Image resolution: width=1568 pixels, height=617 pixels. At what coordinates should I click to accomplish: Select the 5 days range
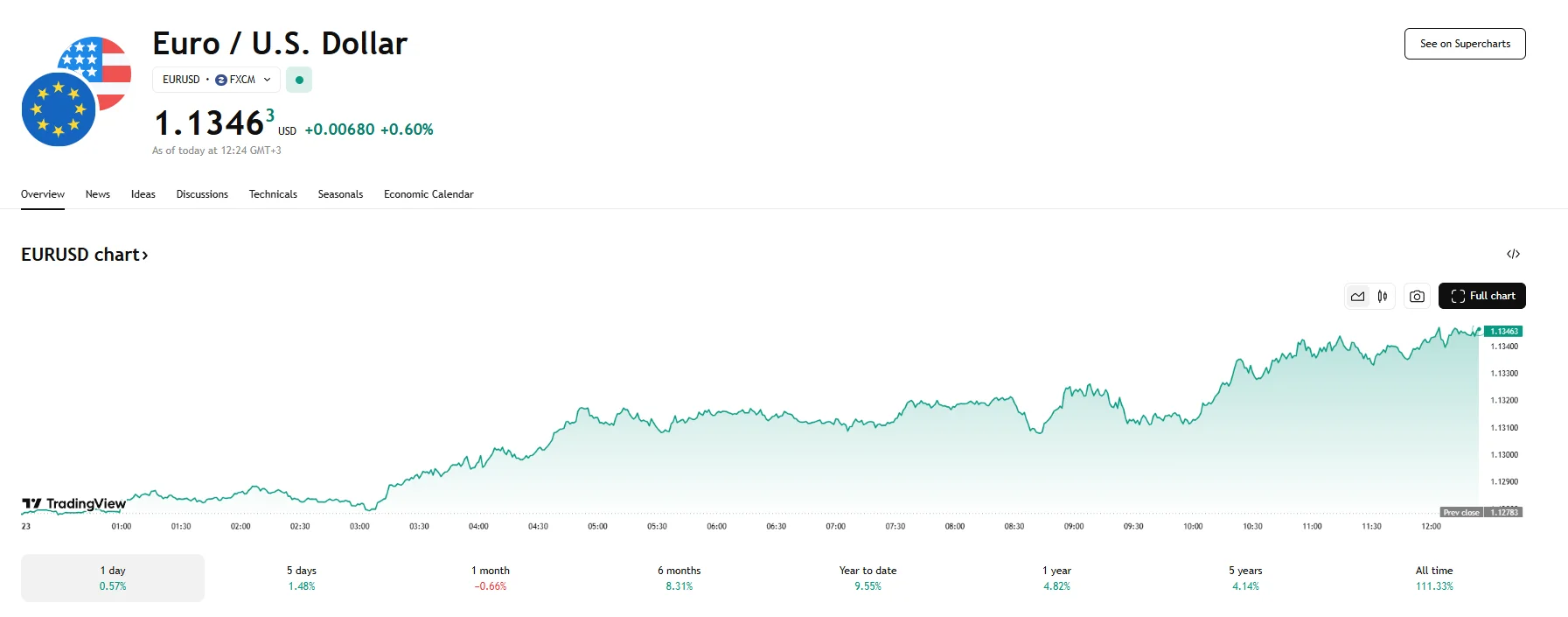point(302,578)
